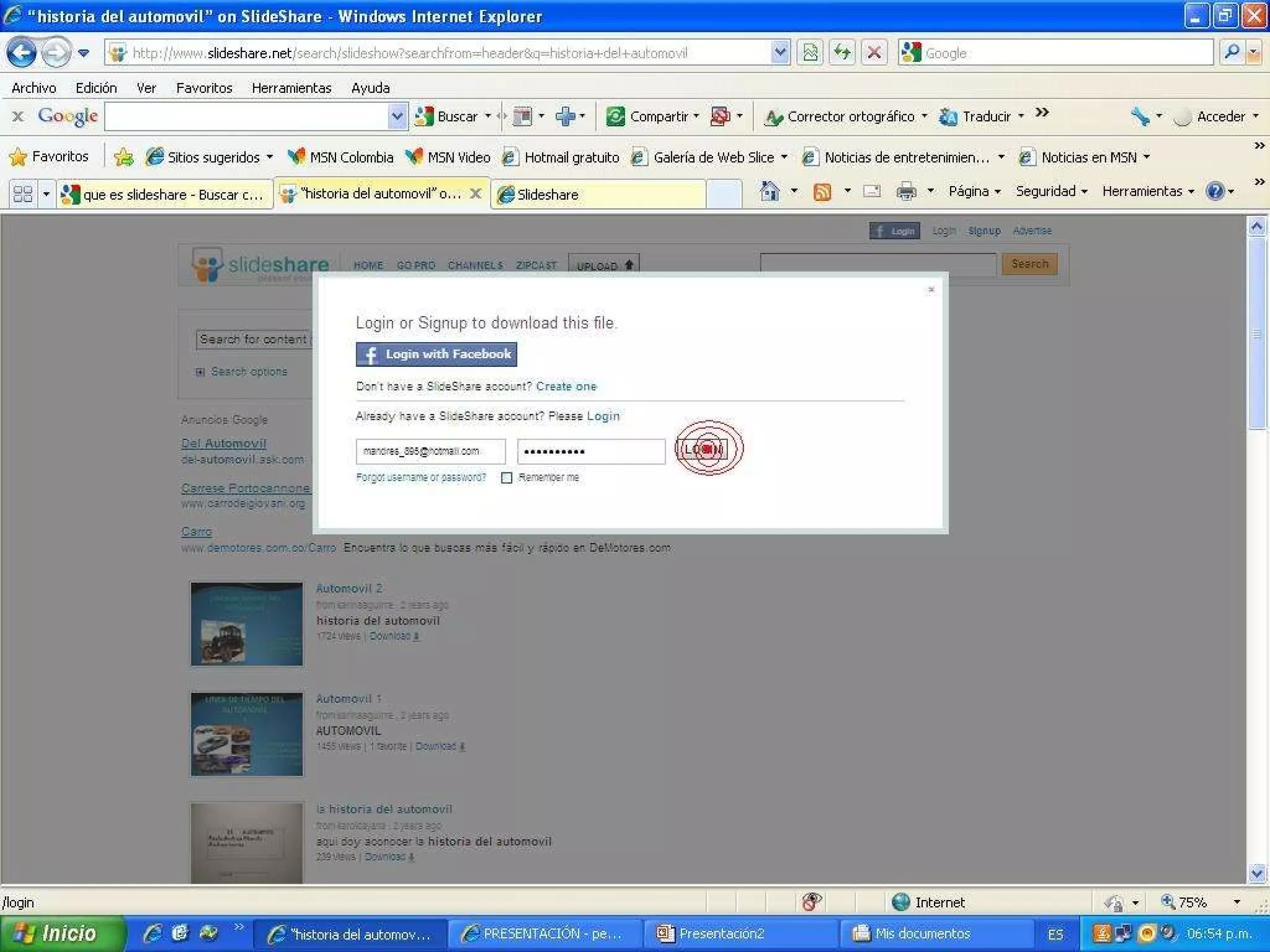Image resolution: width=1270 pixels, height=952 pixels.
Task: Click the Add to Favorites star icon
Action: click(123, 157)
